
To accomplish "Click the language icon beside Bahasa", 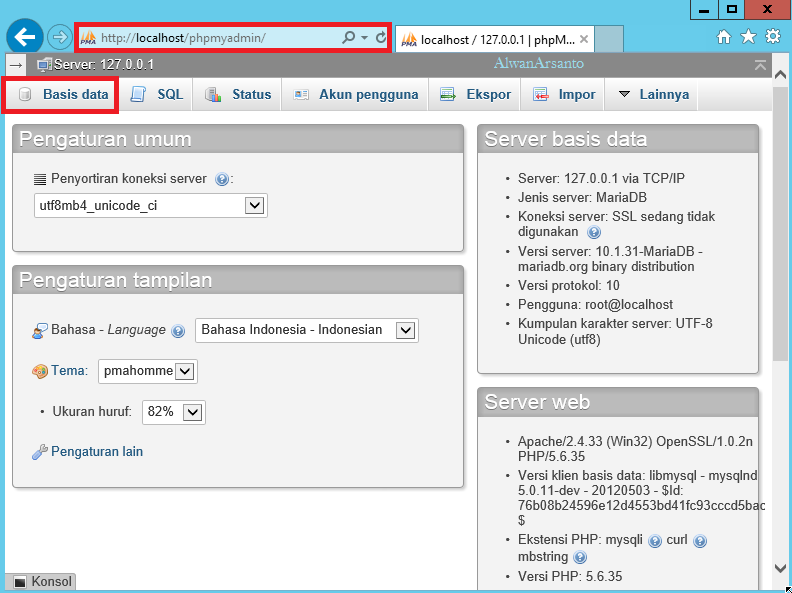I will click(x=39, y=331).
